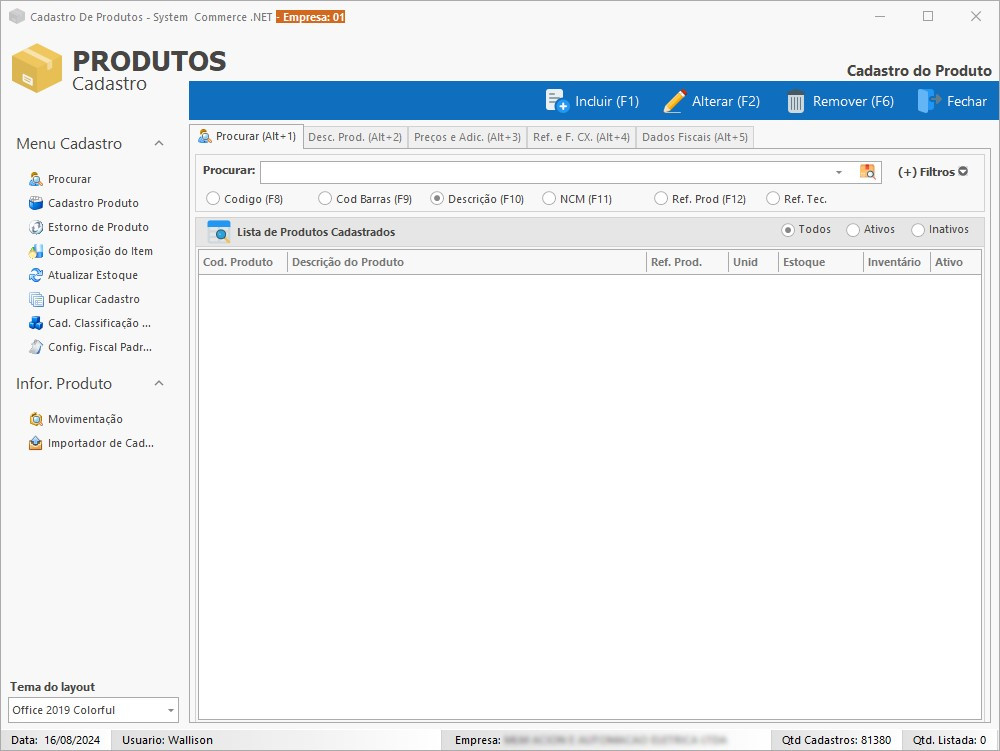Expand the (+) Filtros options

click(932, 172)
